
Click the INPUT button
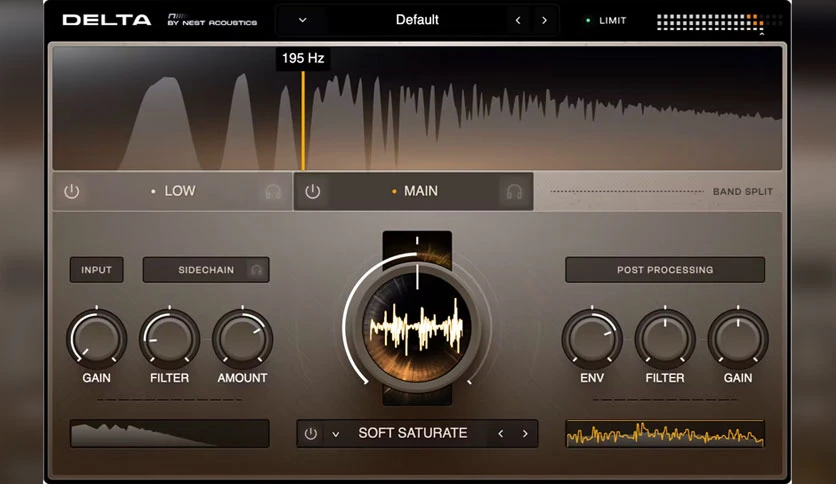click(97, 270)
